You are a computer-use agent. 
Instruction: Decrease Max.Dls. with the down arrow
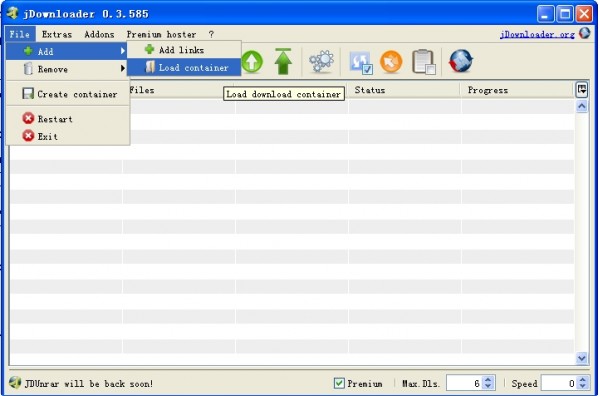click(488, 387)
